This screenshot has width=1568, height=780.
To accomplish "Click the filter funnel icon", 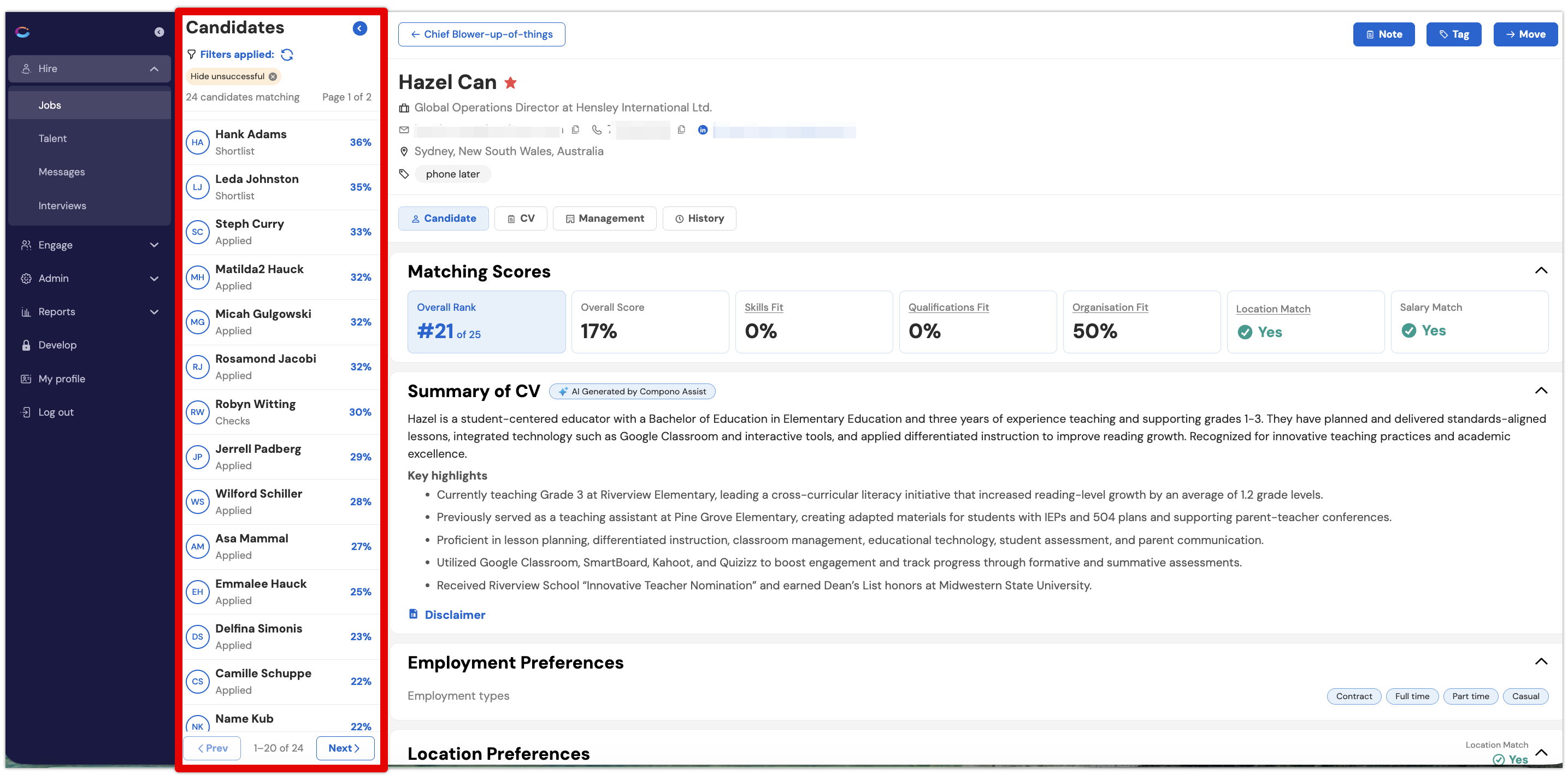I will point(191,55).
